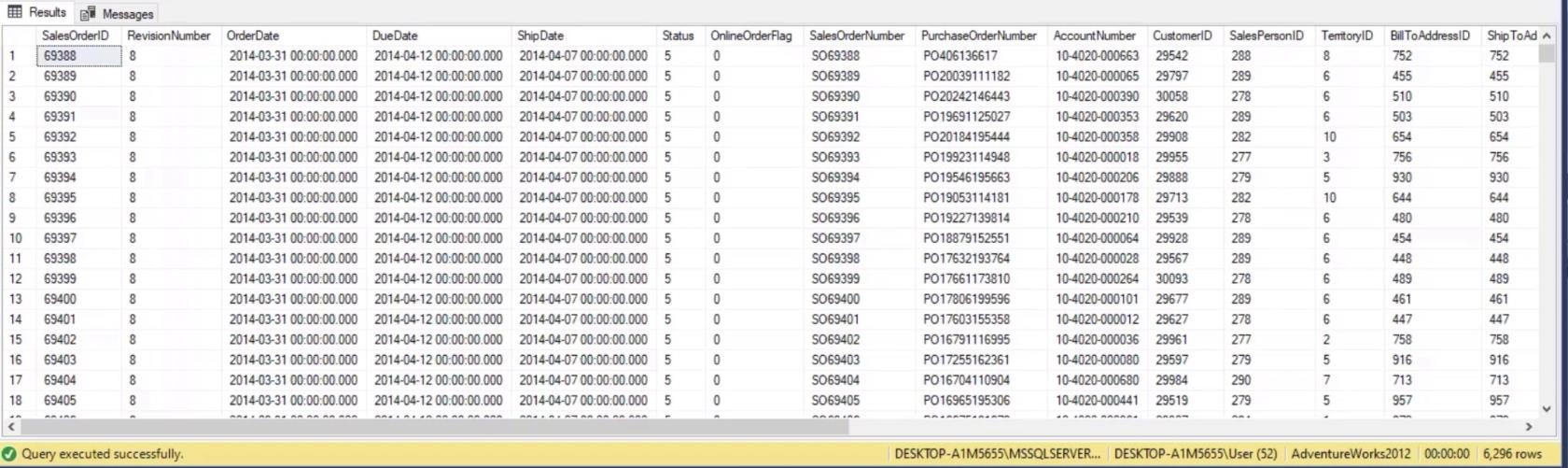Select row 1 via its row number header

click(x=13, y=56)
